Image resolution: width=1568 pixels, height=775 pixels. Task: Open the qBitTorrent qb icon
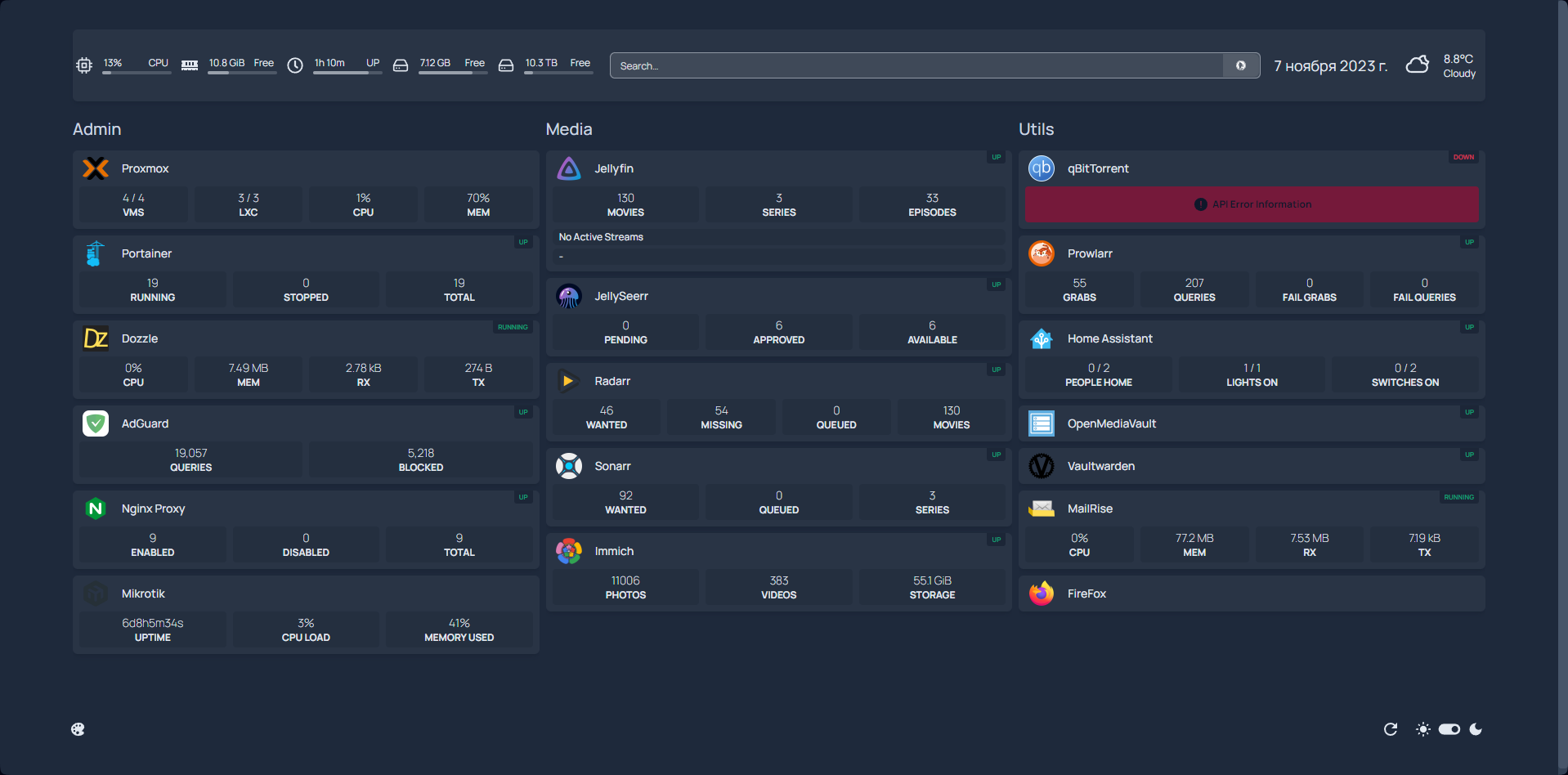[x=1042, y=168]
